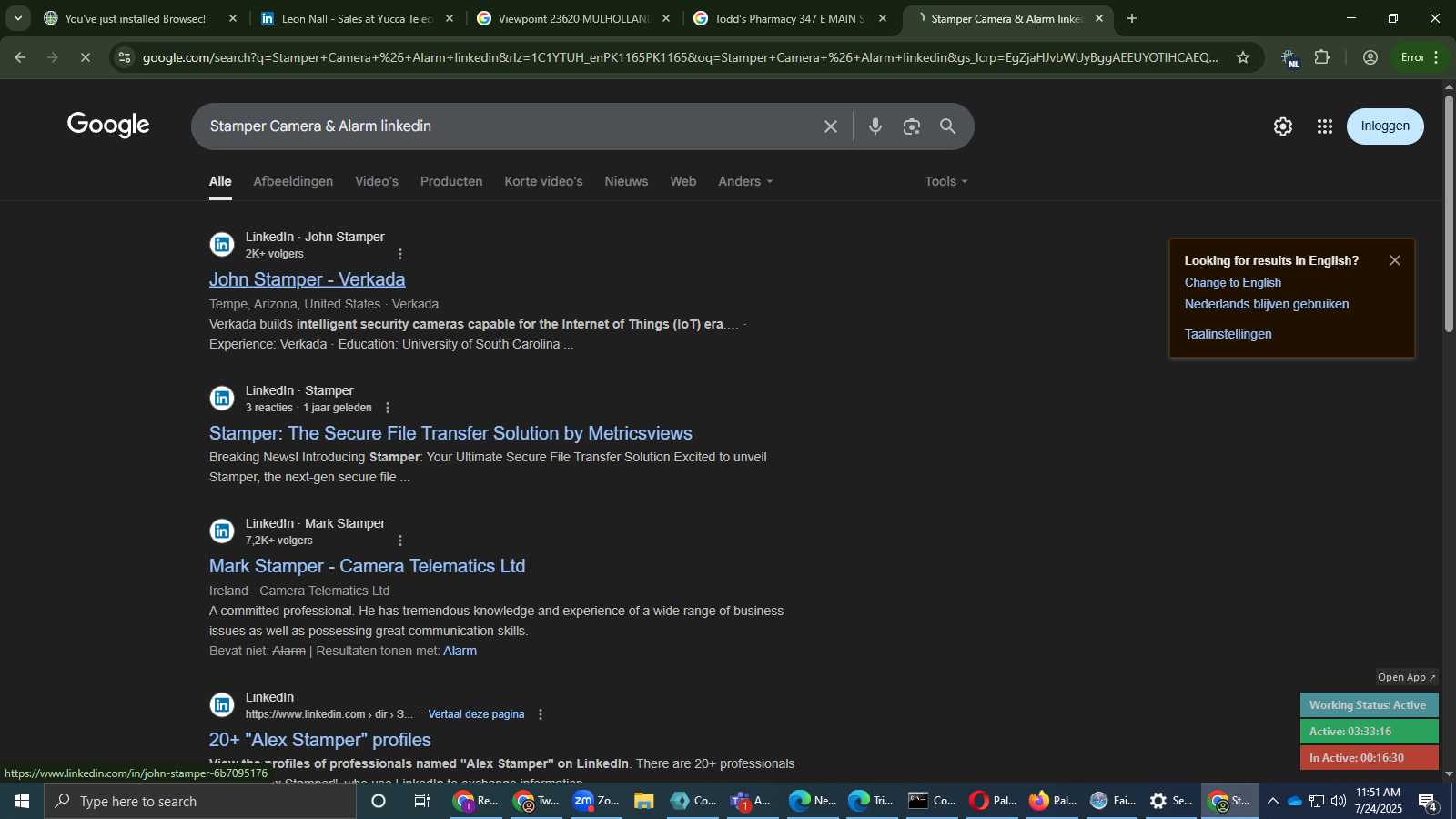Open options menu for Mark Stamper result
This screenshot has width=1456, height=819.
(399, 541)
